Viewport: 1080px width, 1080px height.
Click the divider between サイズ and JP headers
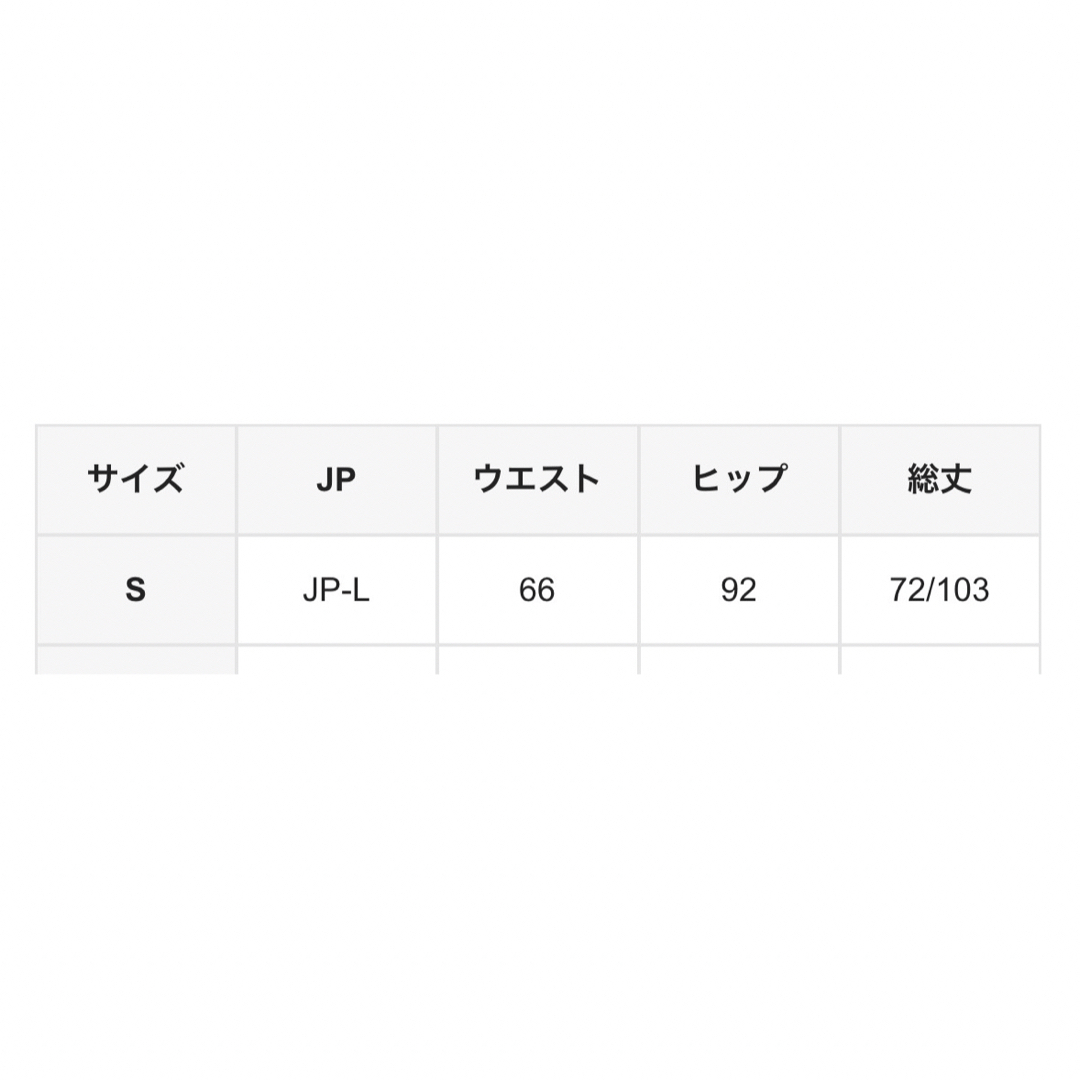click(237, 479)
